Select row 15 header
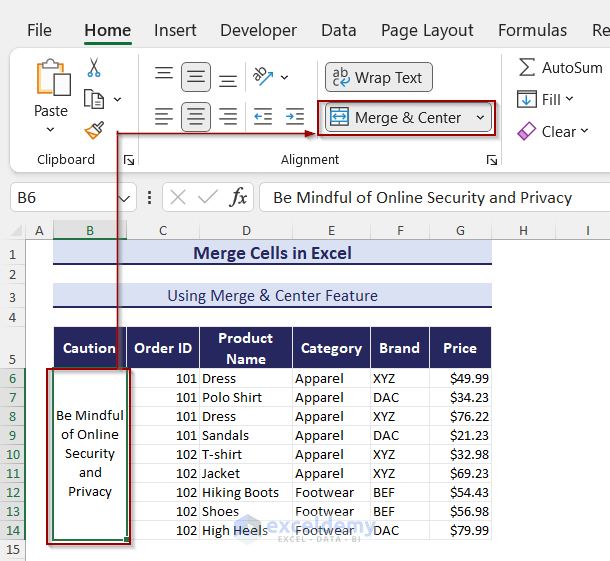The height and width of the screenshot is (561, 610). [12, 549]
